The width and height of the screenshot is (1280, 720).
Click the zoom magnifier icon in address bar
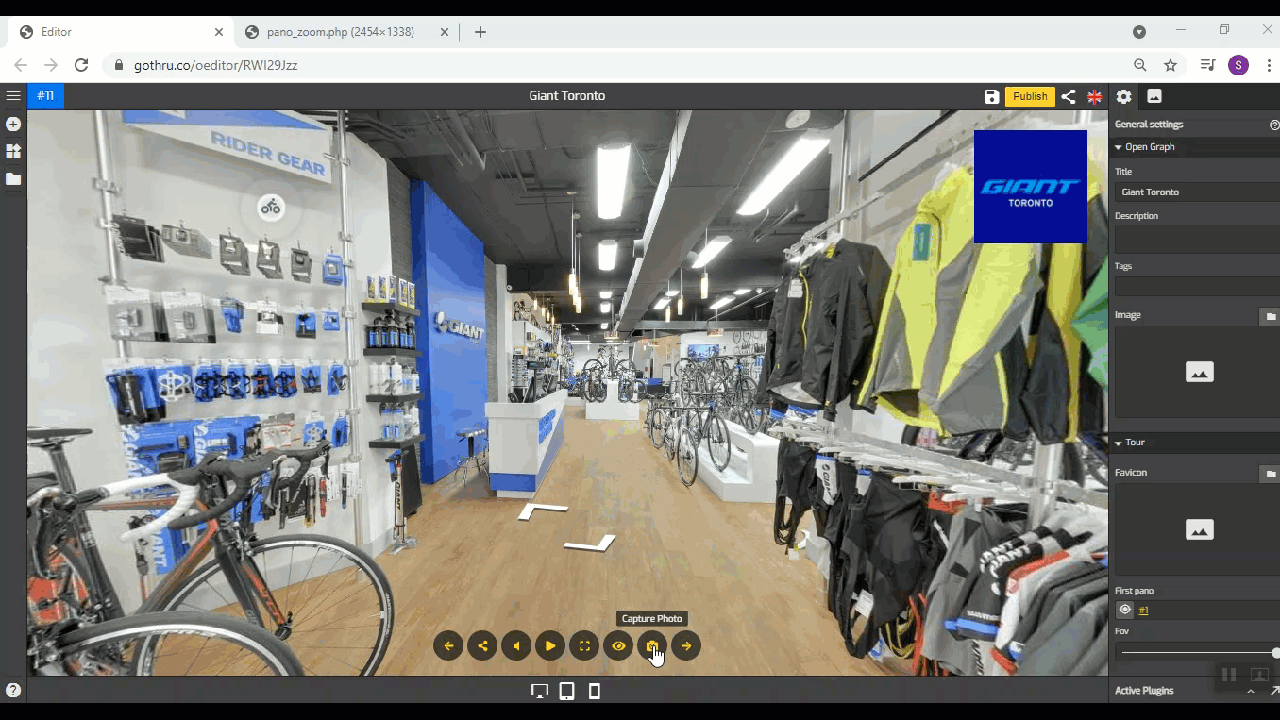(x=1140, y=65)
